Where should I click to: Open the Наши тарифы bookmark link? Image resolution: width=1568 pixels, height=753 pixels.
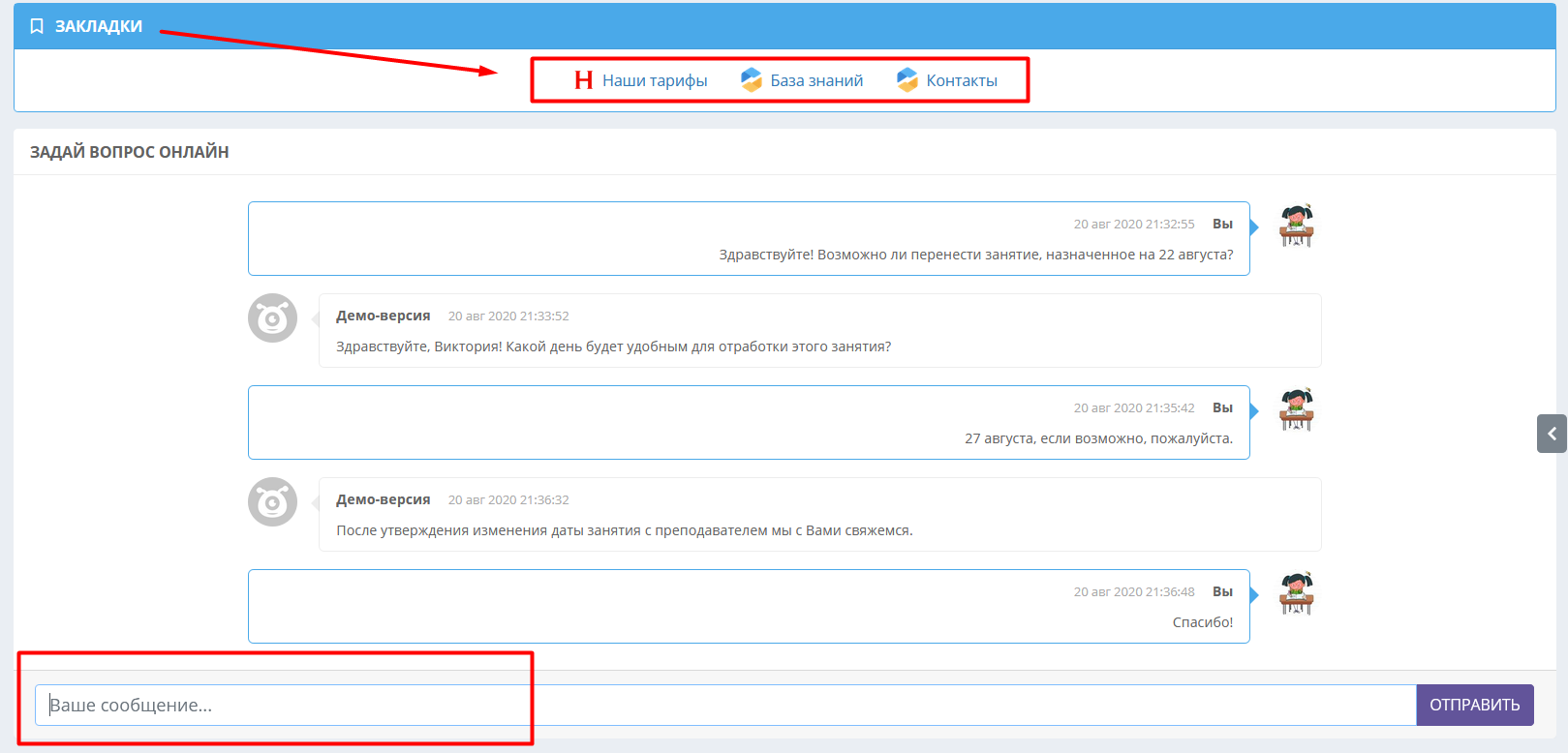tap(655, 80)
